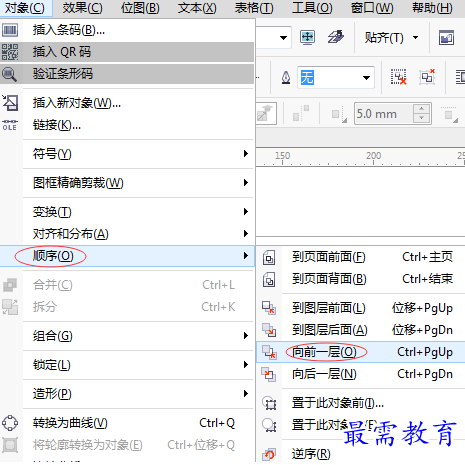Click the dotted selection with red X icon
Screen dimensions: 465x465
[399, 77]
